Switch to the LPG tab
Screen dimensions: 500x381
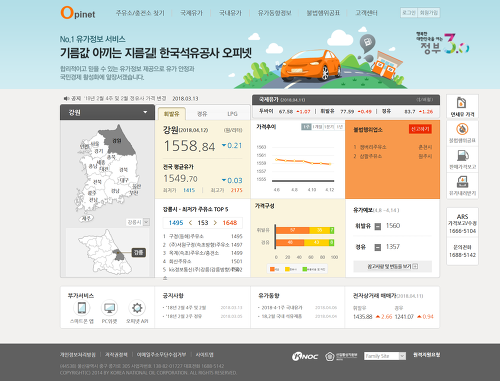coord(232,114)
